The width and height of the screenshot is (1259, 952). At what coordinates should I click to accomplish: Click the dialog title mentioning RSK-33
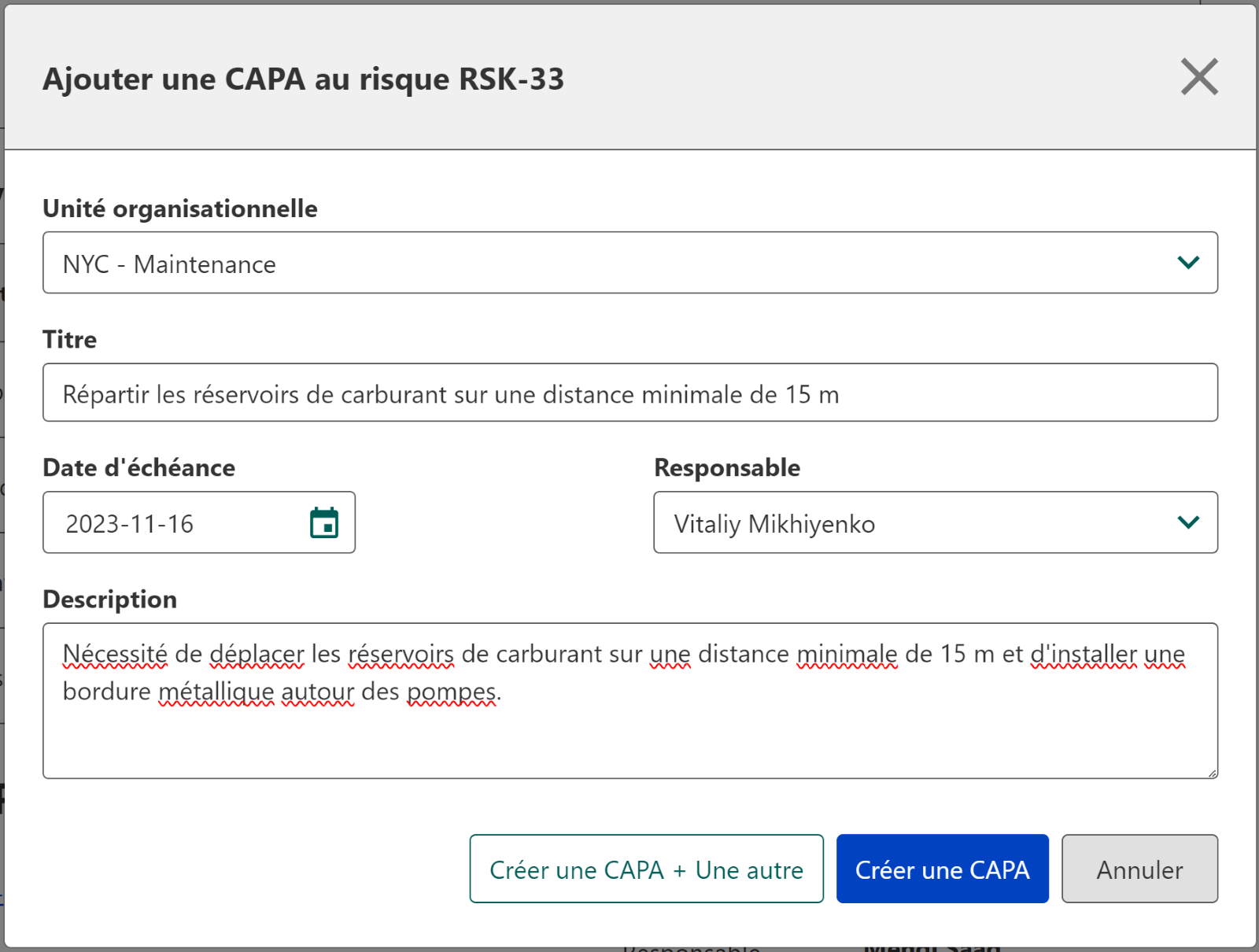[x=304, y=79]
